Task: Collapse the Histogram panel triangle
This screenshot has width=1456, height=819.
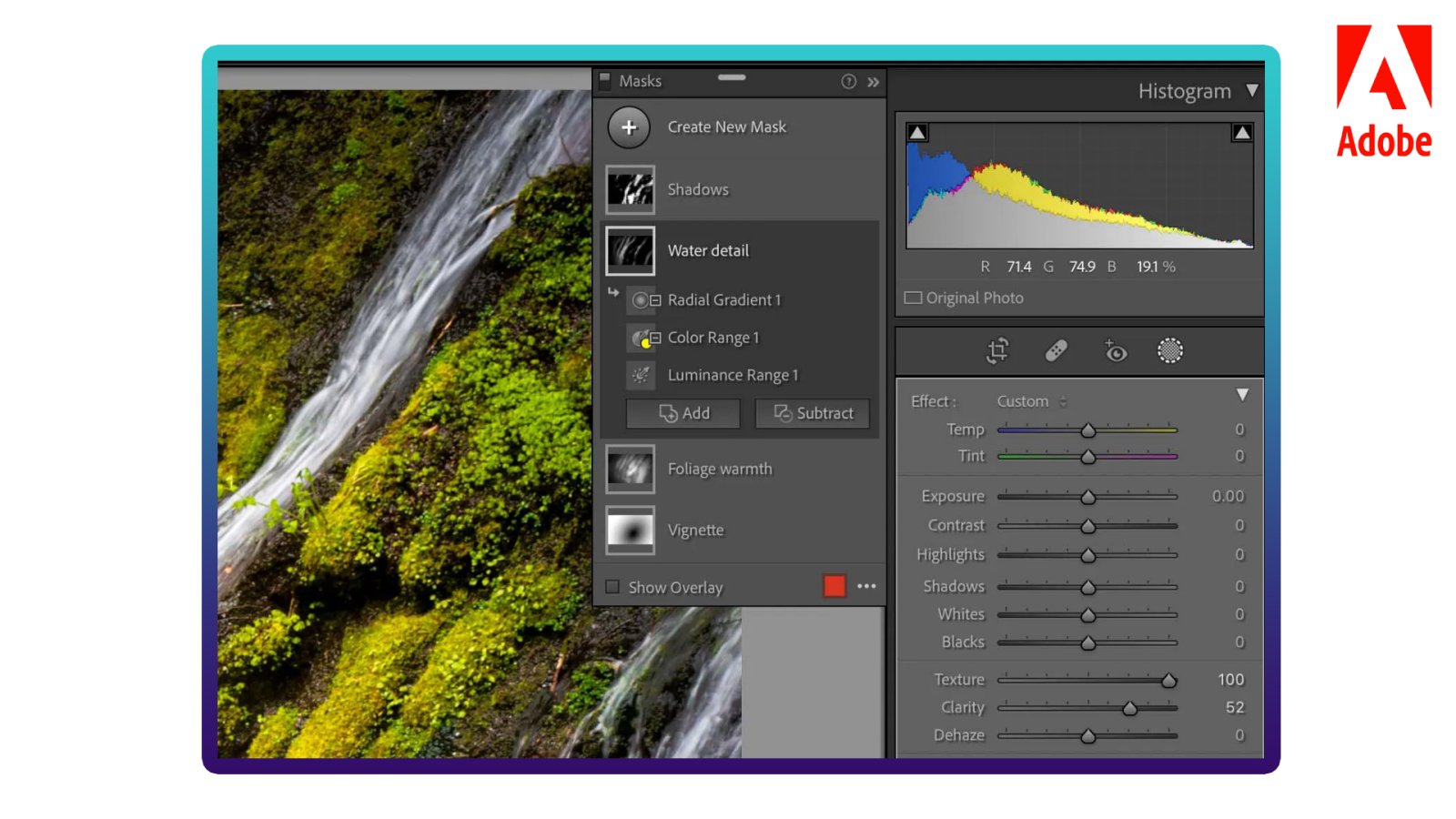Action: pos(1253,90)
